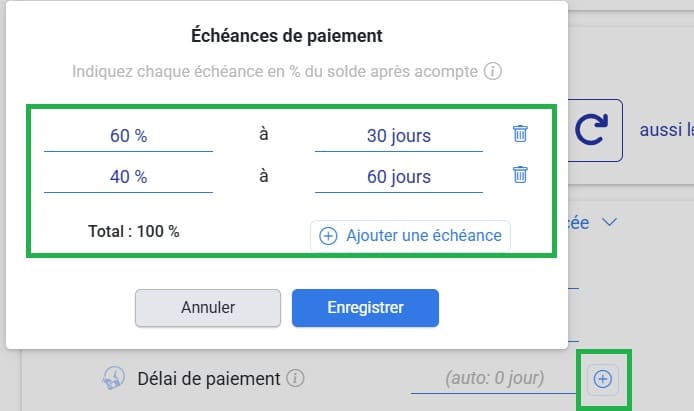Click the plus icon inside Ajouter une échéance
This screenshot has height=411, width=694.
[x=328, y=236]
